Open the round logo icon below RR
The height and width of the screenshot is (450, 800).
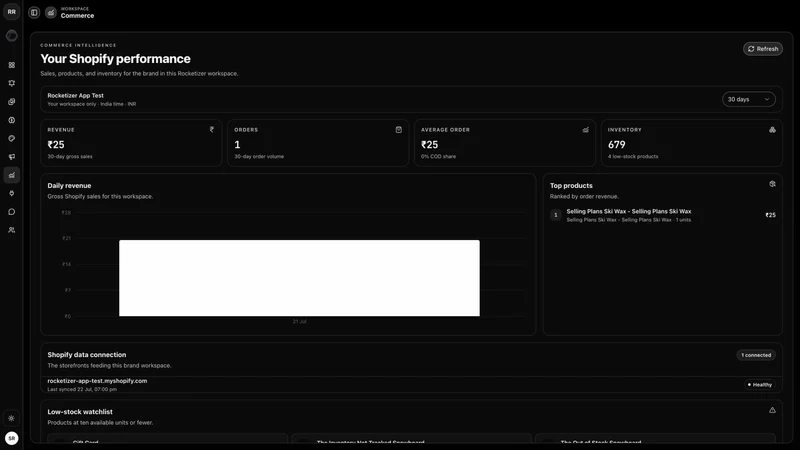point(11,36)
